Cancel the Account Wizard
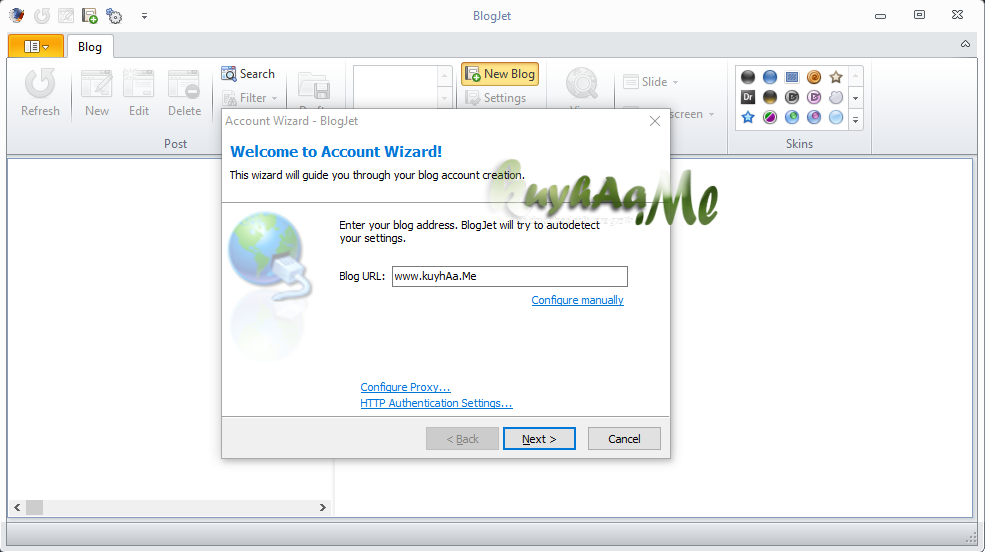 pyautogui.click(x=624, y=439)
